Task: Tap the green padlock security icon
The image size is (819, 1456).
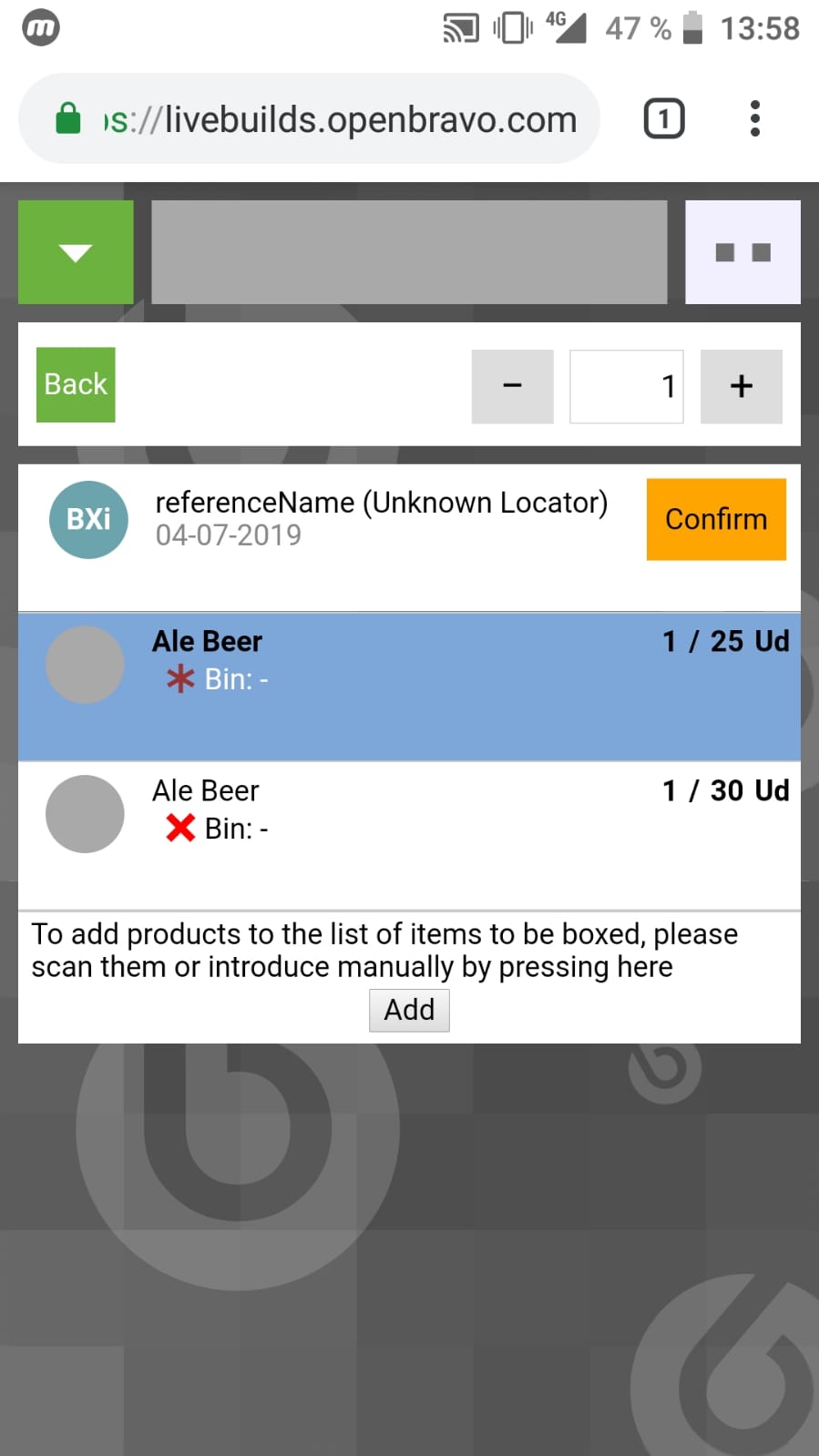Action: click(68, 119)
